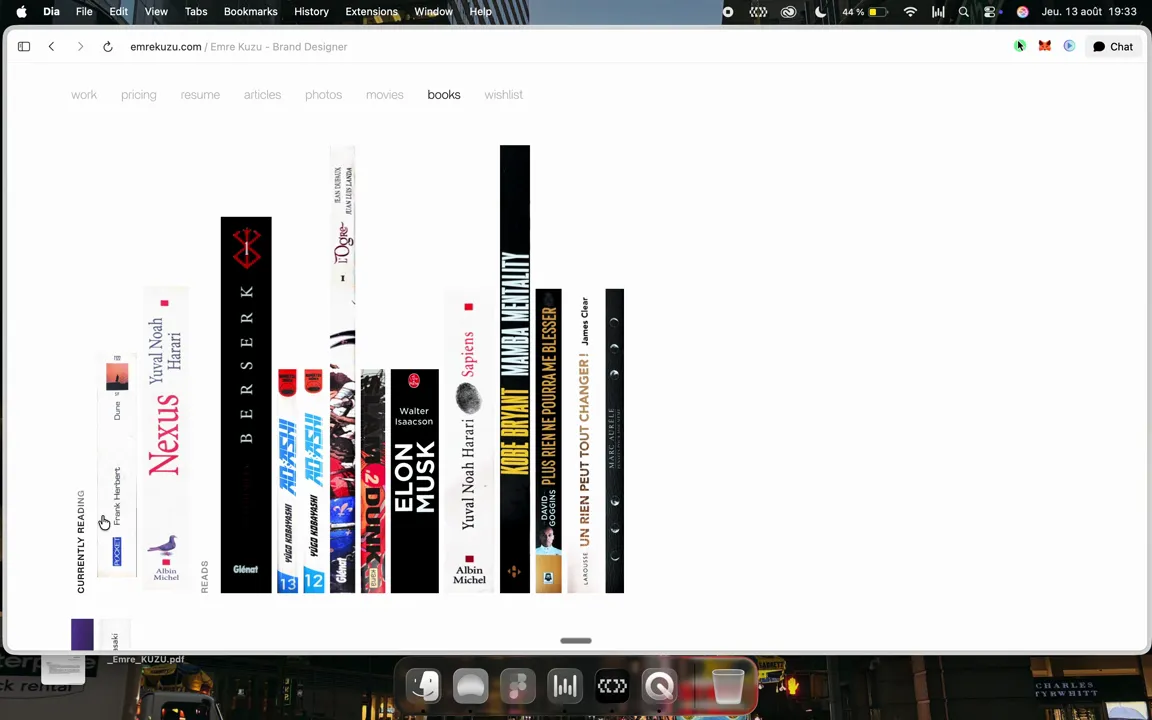Open the Bookmarks menu

coord(251,12)
